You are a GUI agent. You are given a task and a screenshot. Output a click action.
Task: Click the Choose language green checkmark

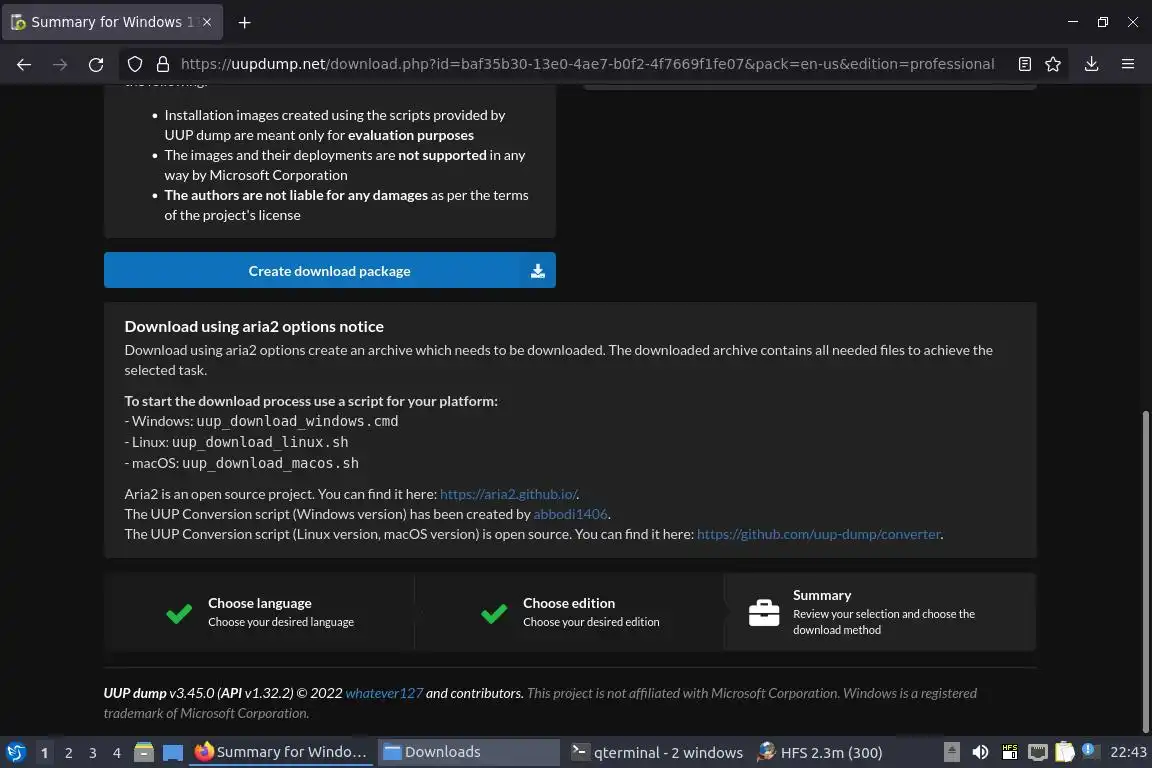point(179,613)
